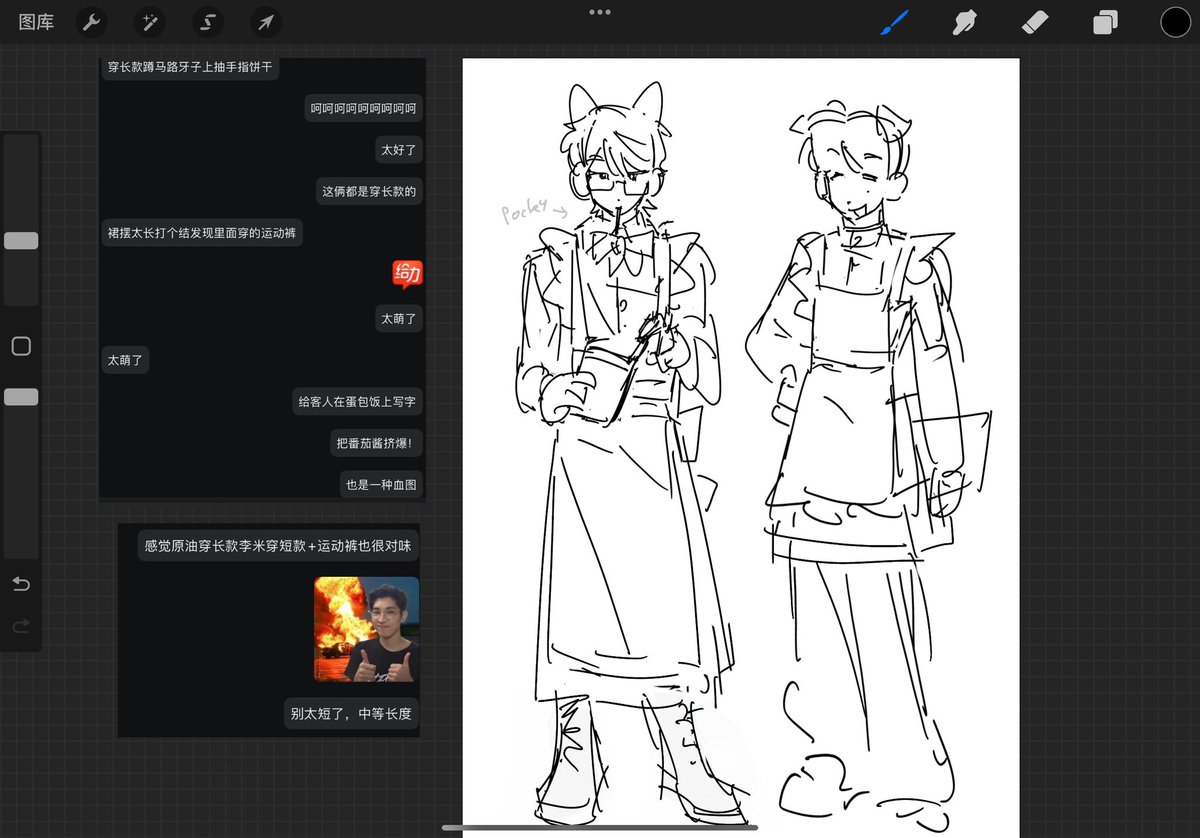1200x838 pixels.
Task: Tap the square modify button in sidebar
Action: pyautogui.click(x=21, y=346)
